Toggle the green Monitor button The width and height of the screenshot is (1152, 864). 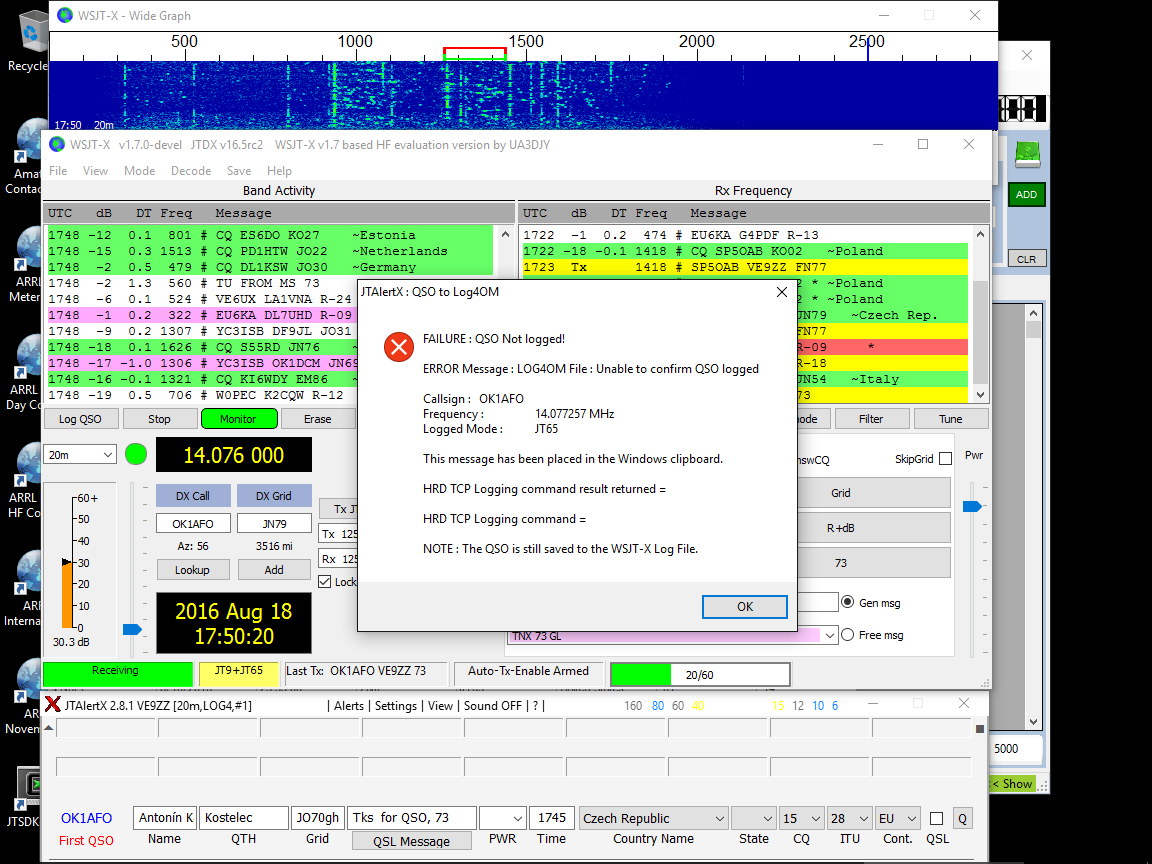239,419
